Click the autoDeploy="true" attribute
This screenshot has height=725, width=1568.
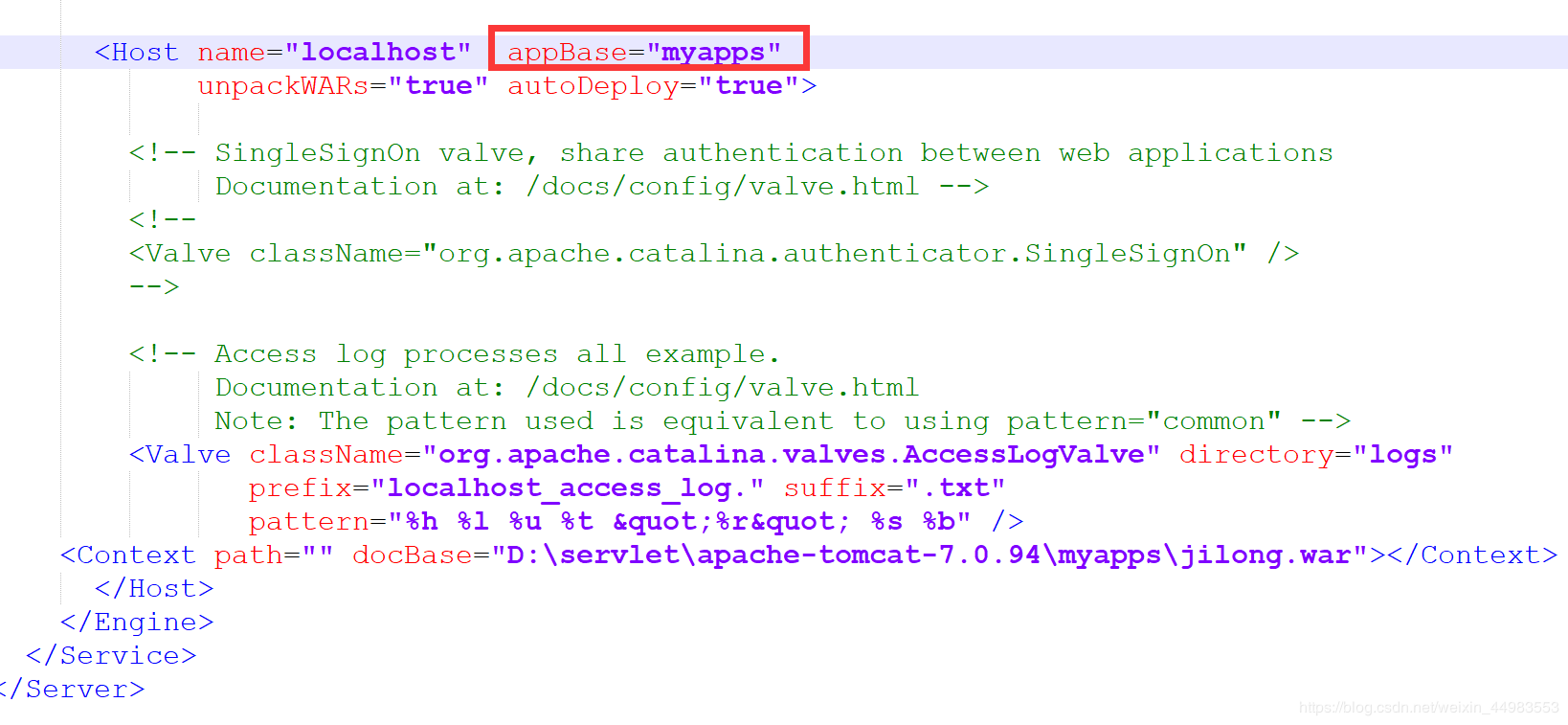(654, 86)
